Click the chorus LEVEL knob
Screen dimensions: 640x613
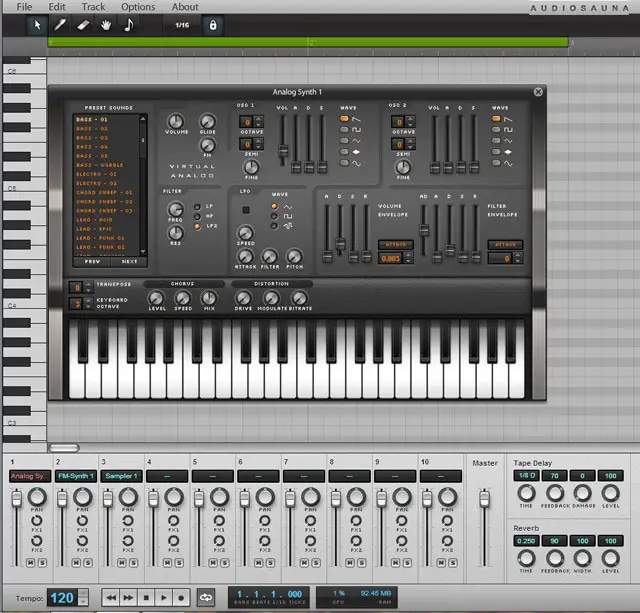(x=156, y=298)
